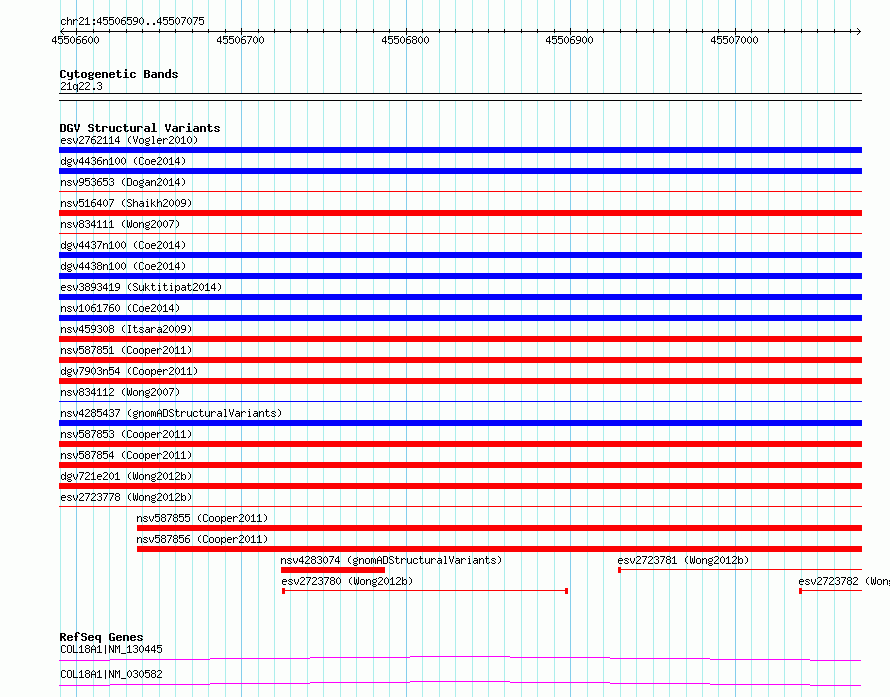Select nsv4285437 (gnomADStructuralVariants) label
The image size is (890, 697).
coord(171,413)
